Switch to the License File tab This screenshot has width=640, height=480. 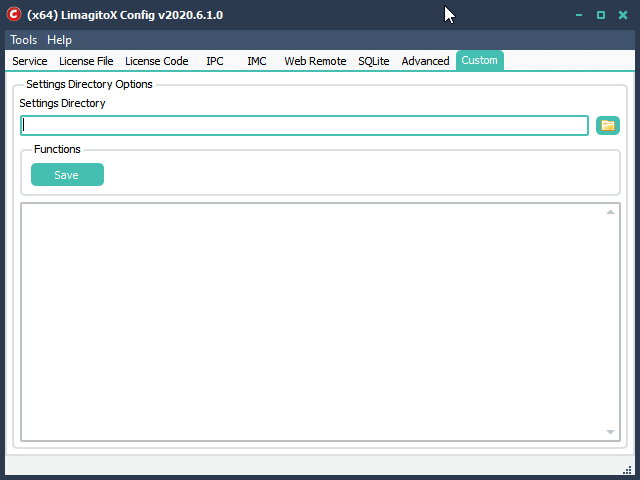point(86,61)
